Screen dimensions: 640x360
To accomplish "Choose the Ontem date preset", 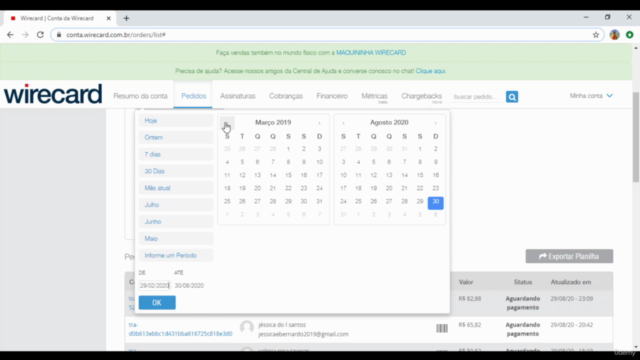I will tap(176, 137).
